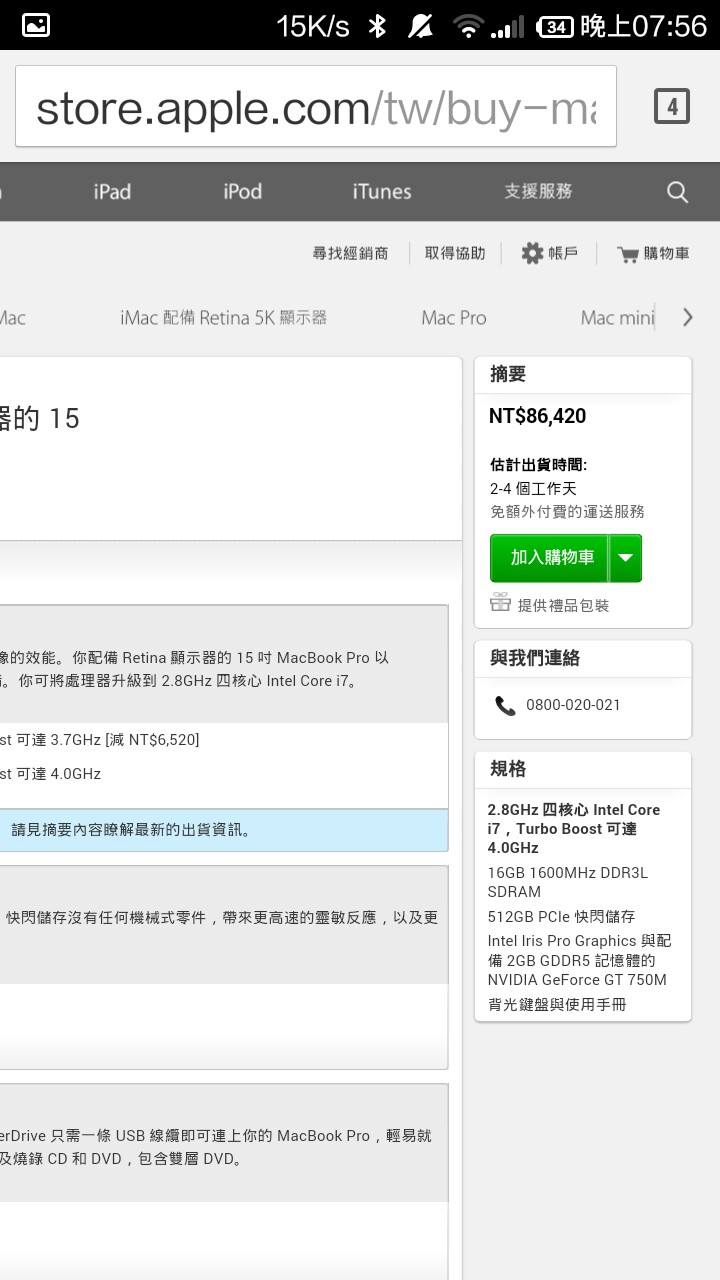This screenshot has width=720, height=1280.
Task: Click the 加入購物車 button
Action: tap(551, 558)
